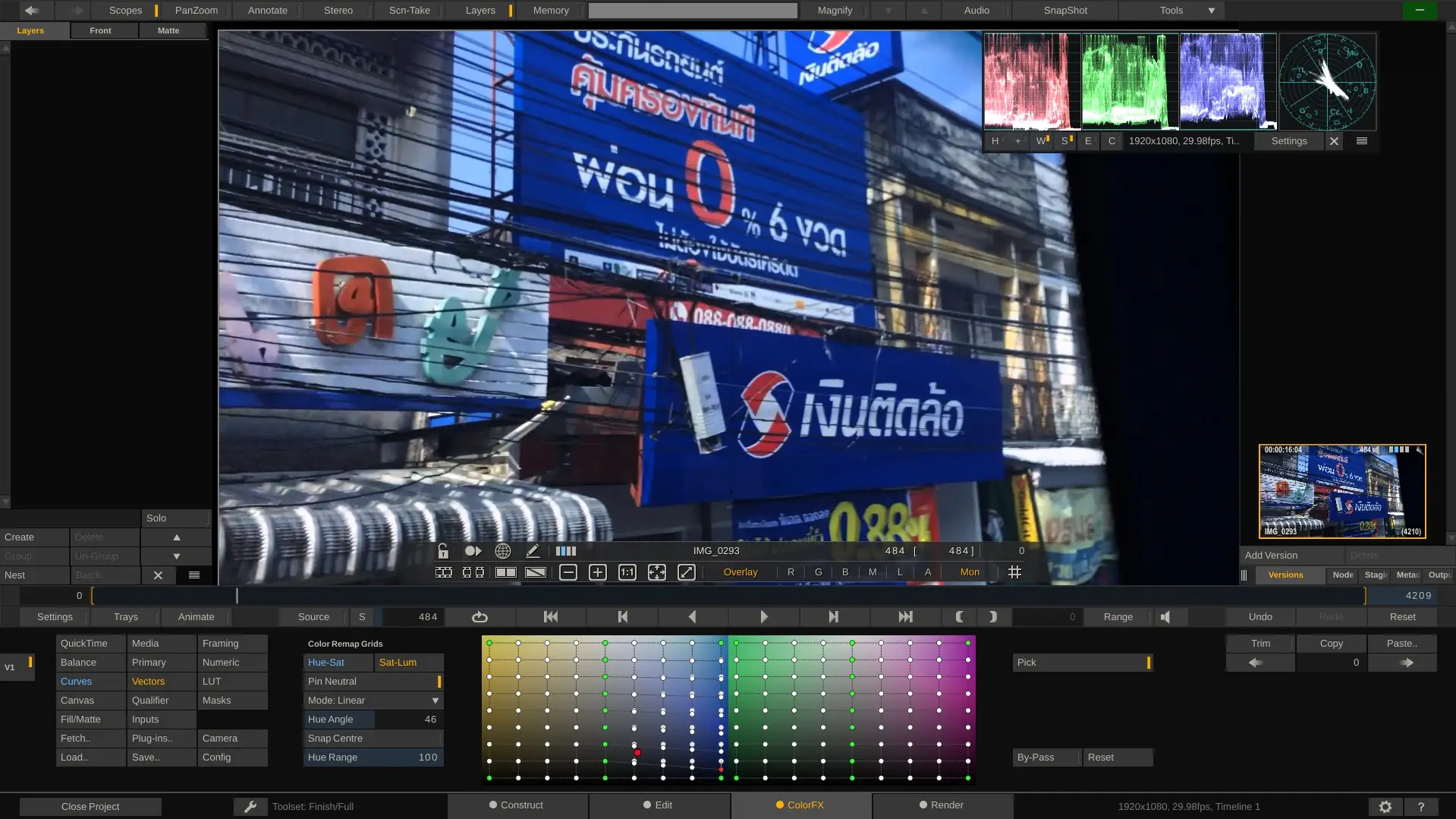Click the back arrow in top bar

point(32,11)
